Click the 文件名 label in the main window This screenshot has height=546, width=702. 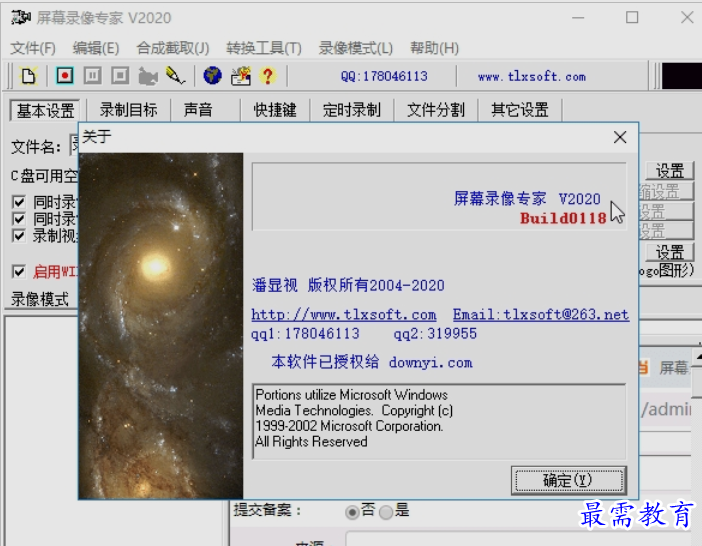[x=36, y=147]
